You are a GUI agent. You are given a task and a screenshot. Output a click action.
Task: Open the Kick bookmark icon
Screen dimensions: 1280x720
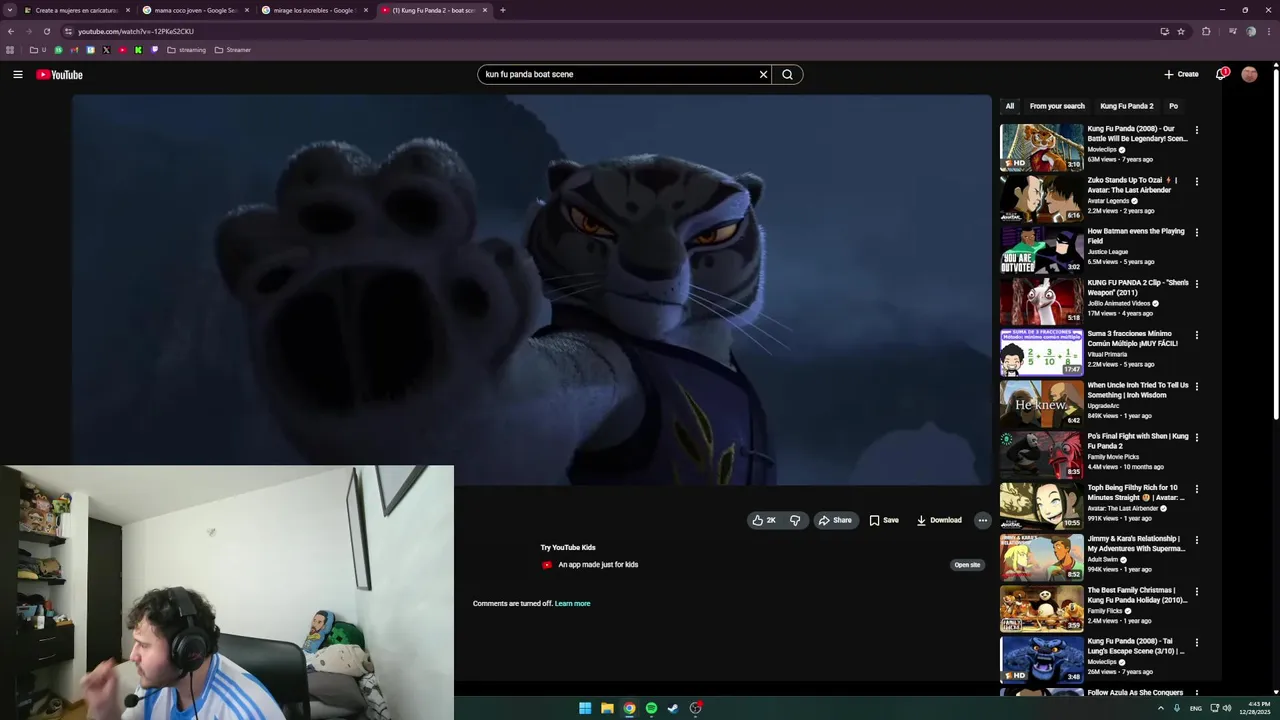pos(138,50)
